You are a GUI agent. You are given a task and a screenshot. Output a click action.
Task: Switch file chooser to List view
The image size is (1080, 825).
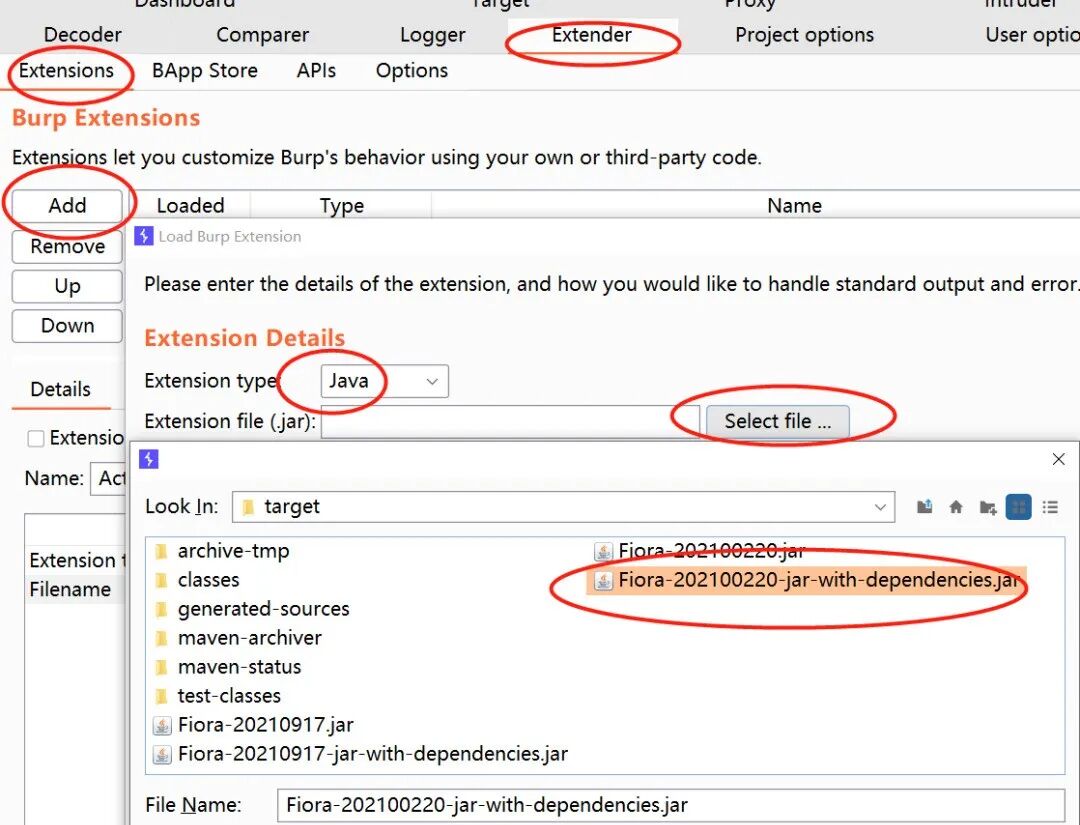point(1019,507)
